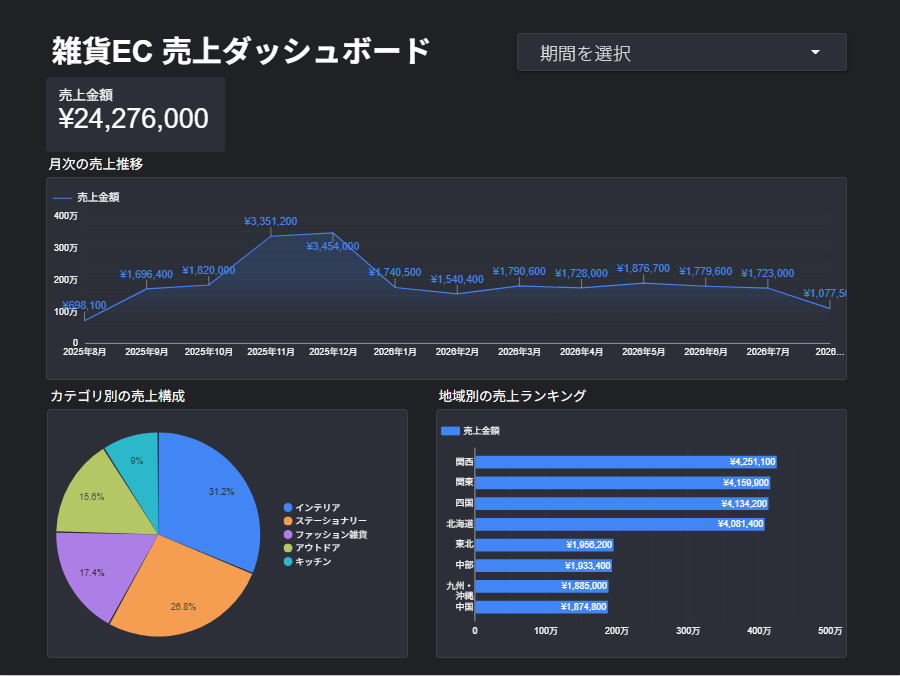Click the アウトドア legend color dot

[x=288, y=548]
